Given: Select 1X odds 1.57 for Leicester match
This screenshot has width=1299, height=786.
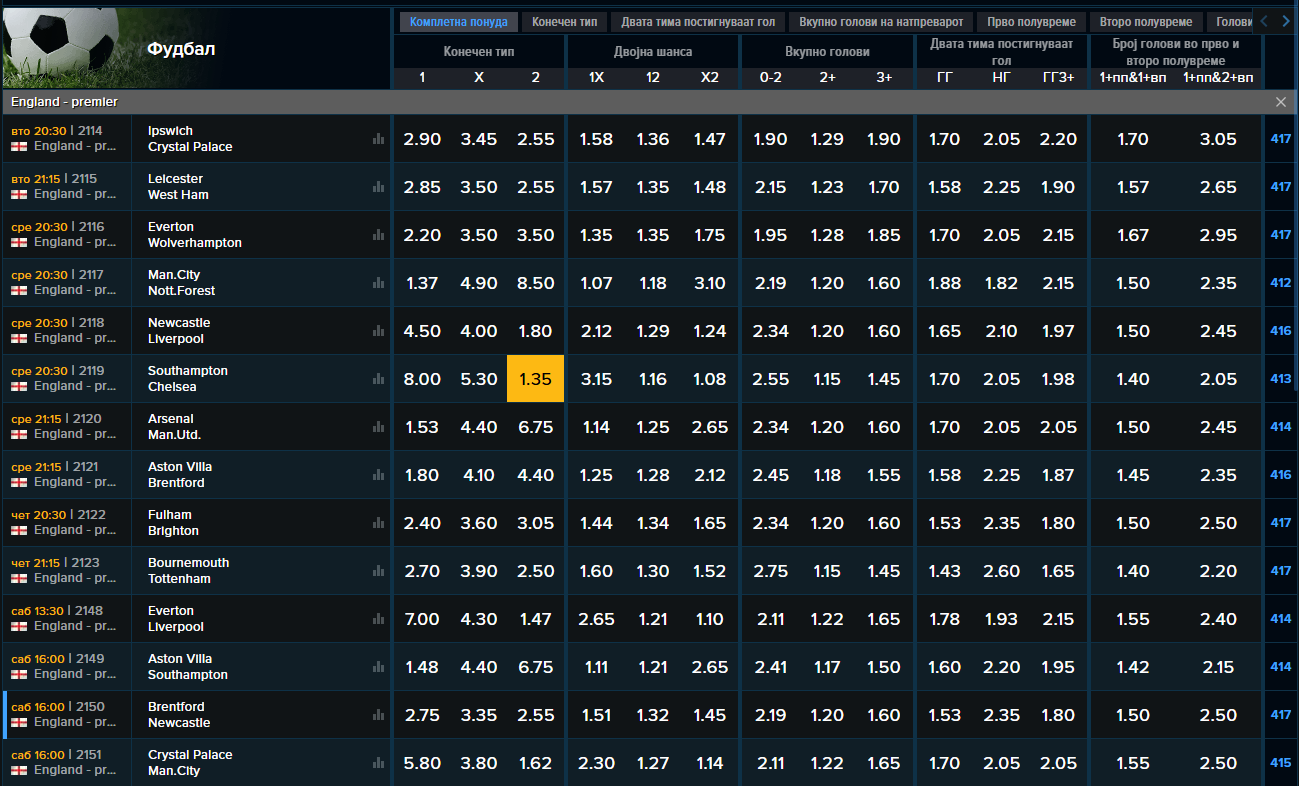Looking at the screenshot, I should click(596, 187).
